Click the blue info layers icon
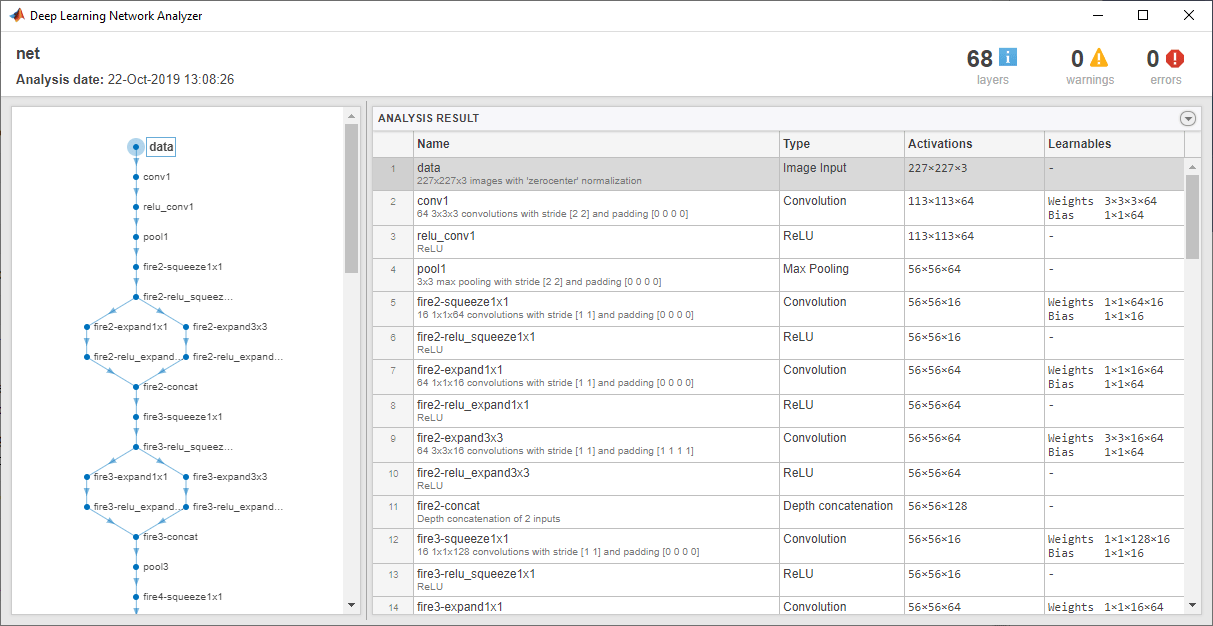The width and height of the screenshot is (1213, 626). (x=1007, y=58)
